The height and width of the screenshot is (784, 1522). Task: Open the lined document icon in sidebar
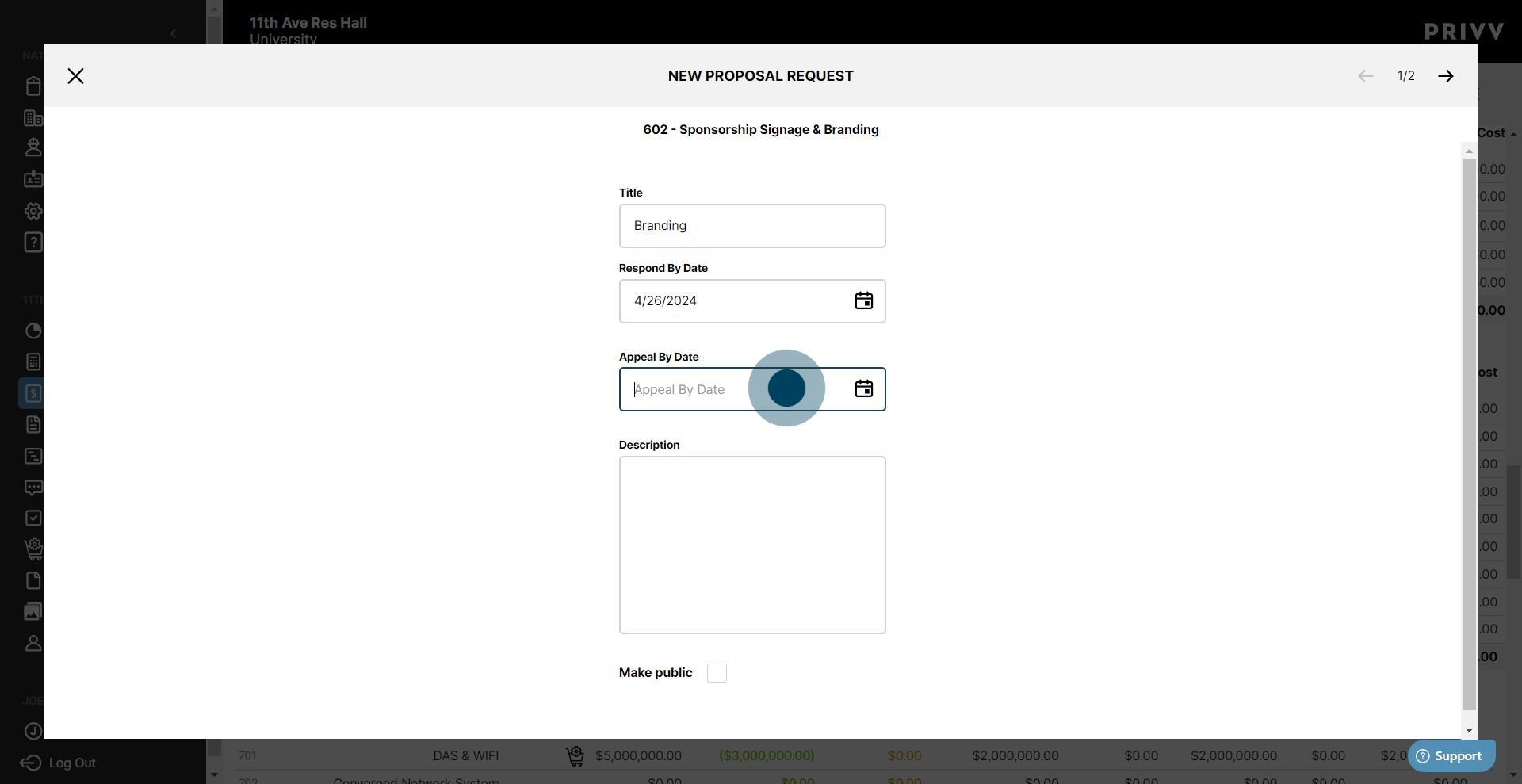tap(33, 425)
